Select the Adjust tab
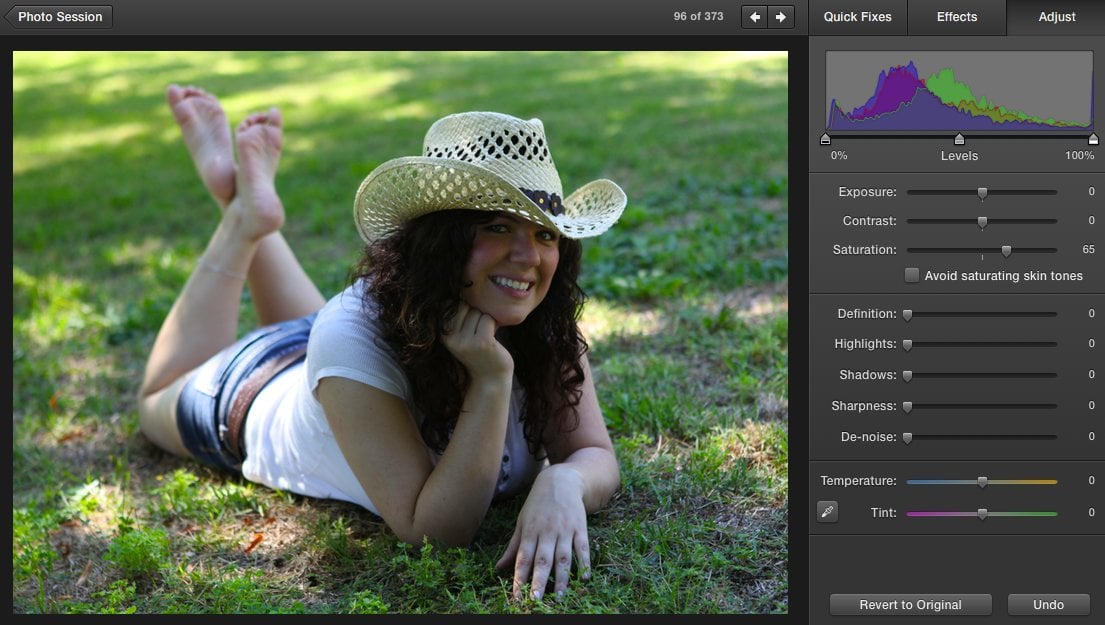The image size is (1105, 625). 1057,17
